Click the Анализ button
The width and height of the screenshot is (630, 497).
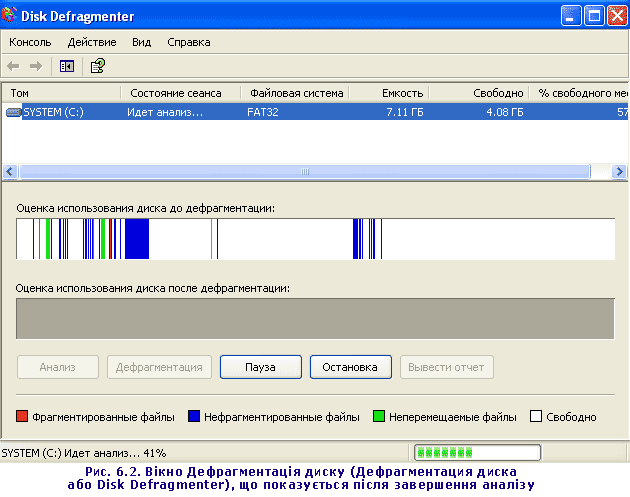58,367
